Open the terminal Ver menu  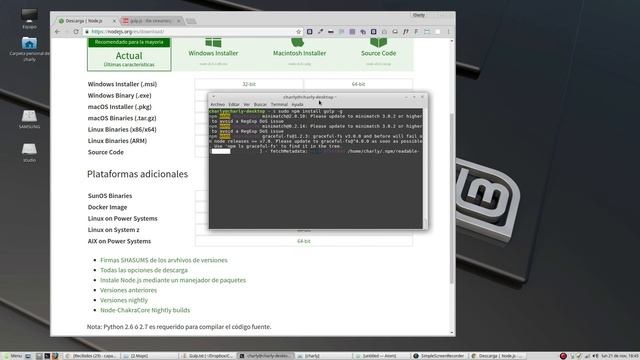coord(247,104)
